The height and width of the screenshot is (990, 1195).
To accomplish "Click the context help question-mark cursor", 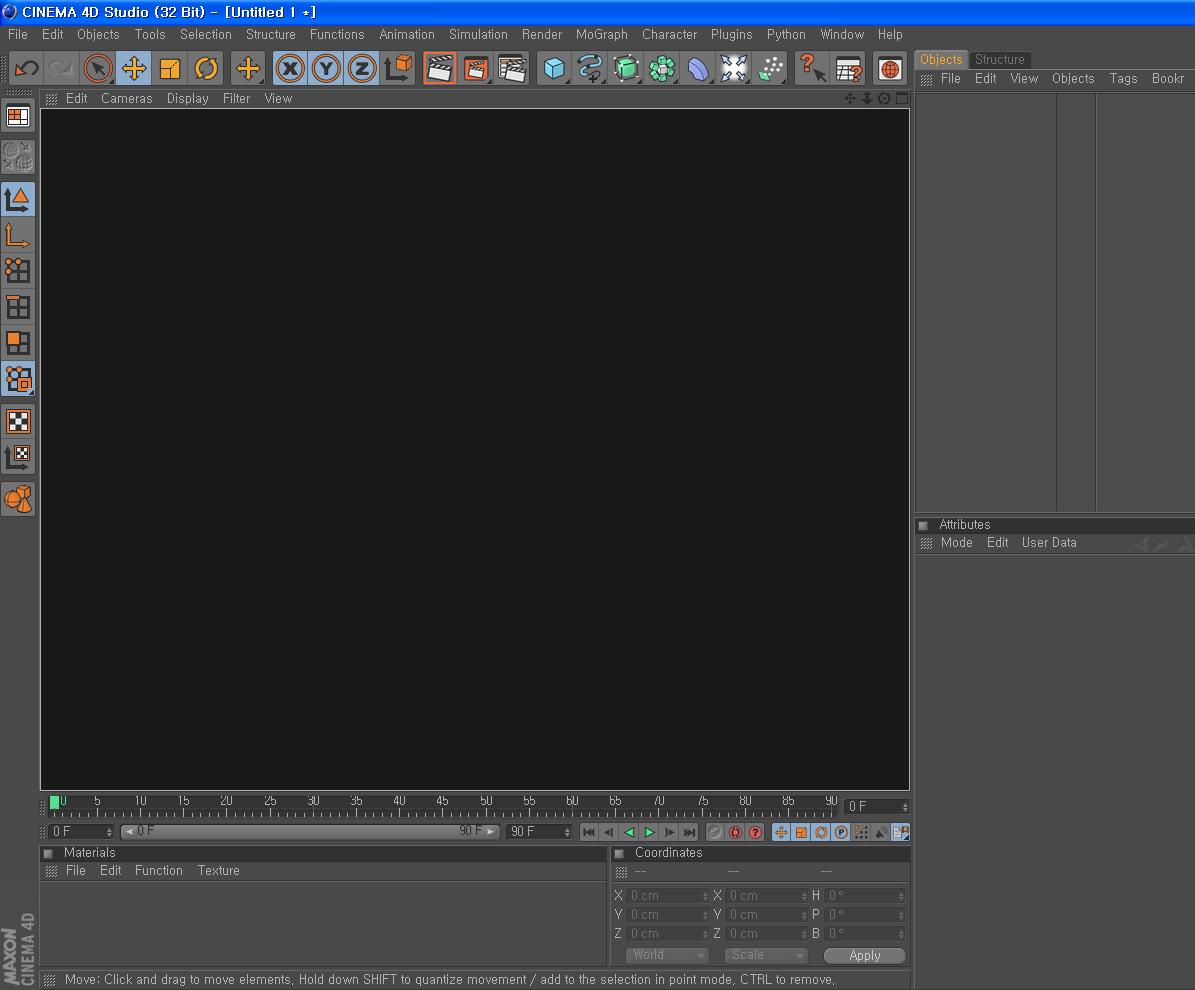I will [812, 69].
